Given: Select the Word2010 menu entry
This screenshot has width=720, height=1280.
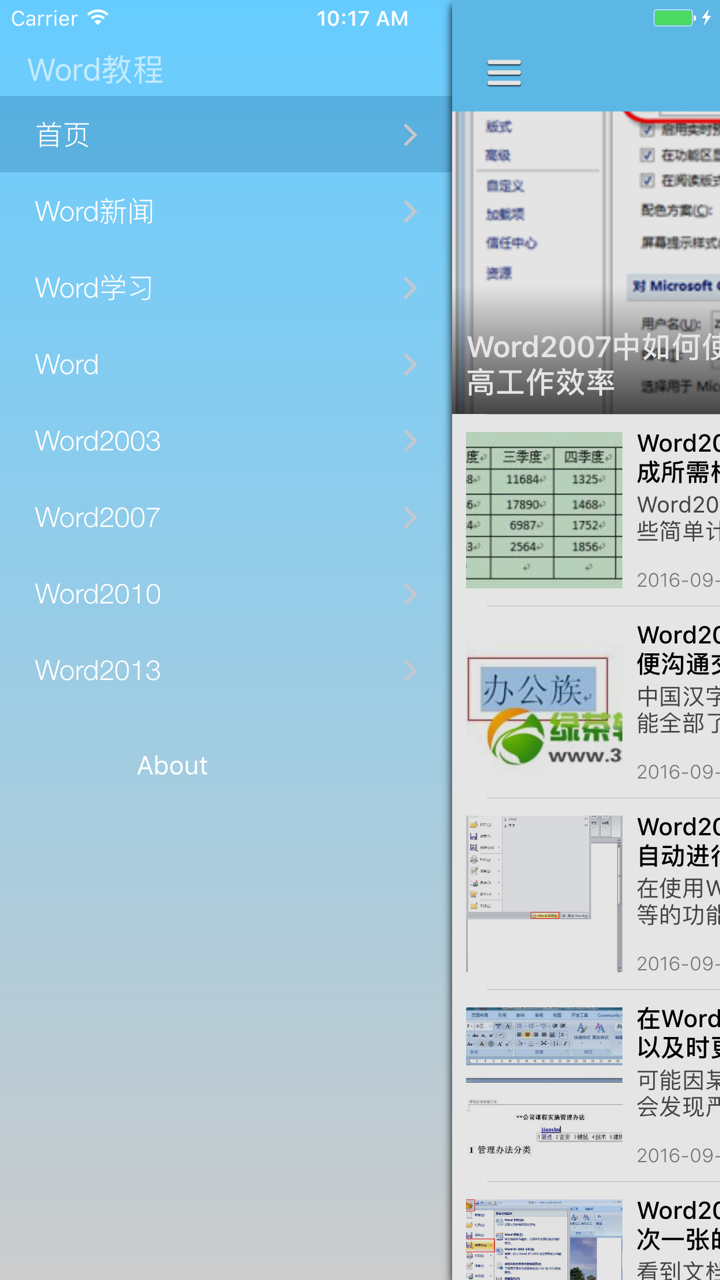Looking at the screenshot, I should 226,594.
